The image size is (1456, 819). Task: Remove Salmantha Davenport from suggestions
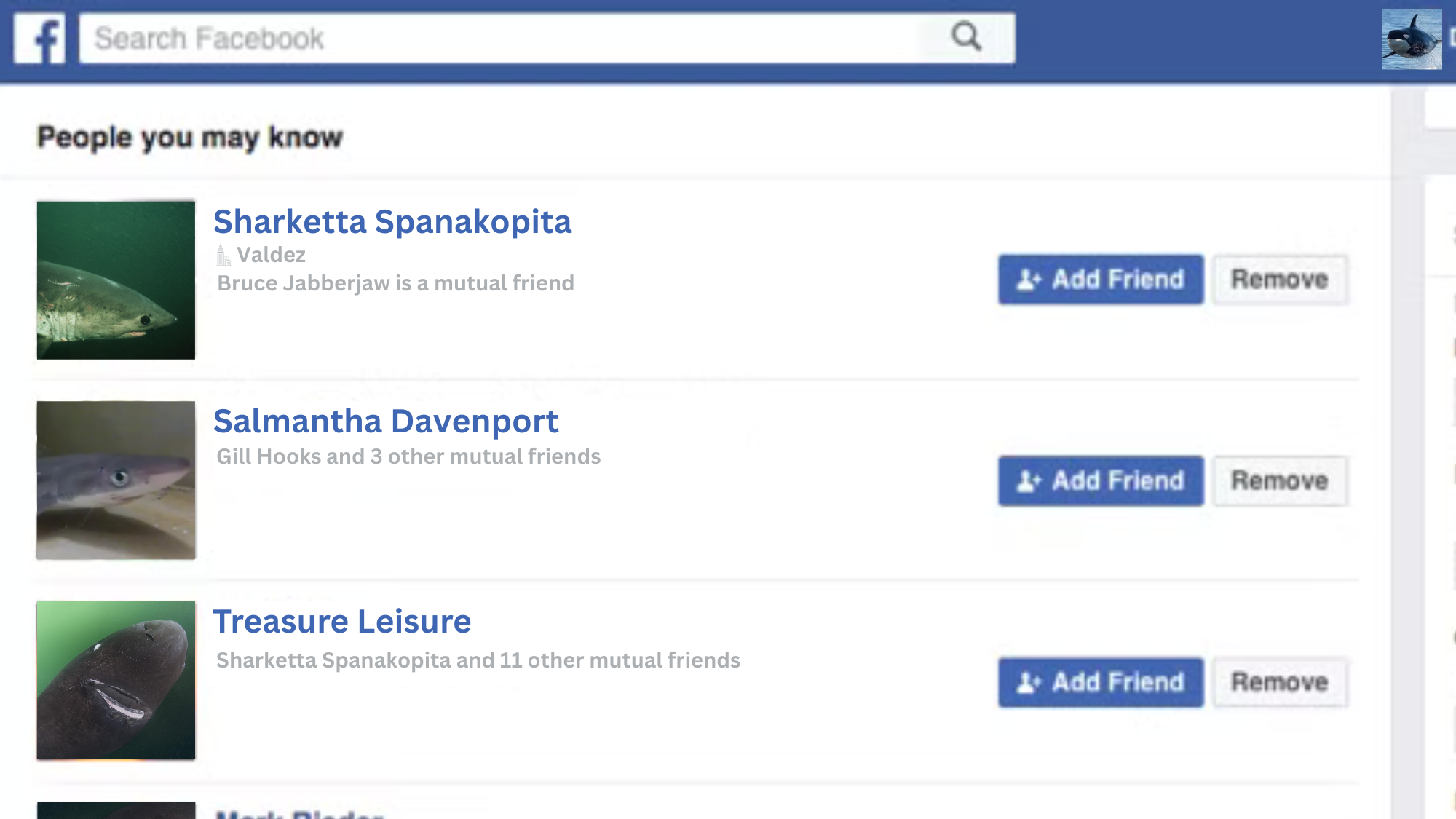click(1279, 481)
